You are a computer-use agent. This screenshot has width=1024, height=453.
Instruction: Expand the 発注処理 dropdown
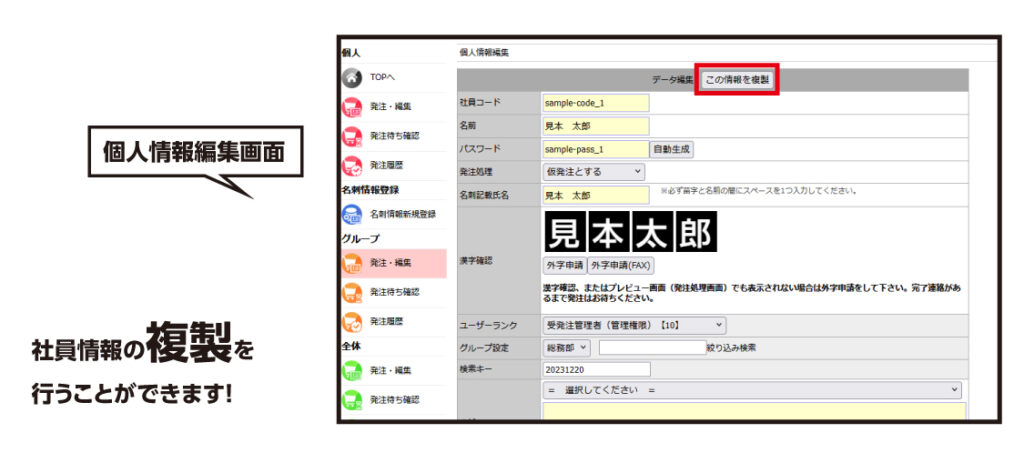(x=593, y=172)
